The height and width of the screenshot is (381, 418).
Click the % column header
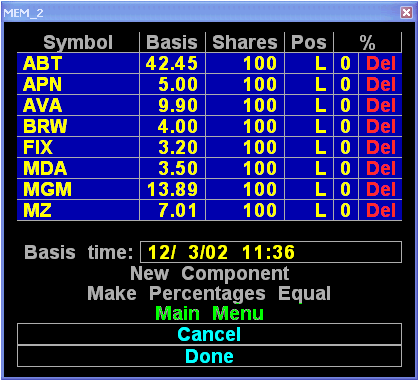367,42
